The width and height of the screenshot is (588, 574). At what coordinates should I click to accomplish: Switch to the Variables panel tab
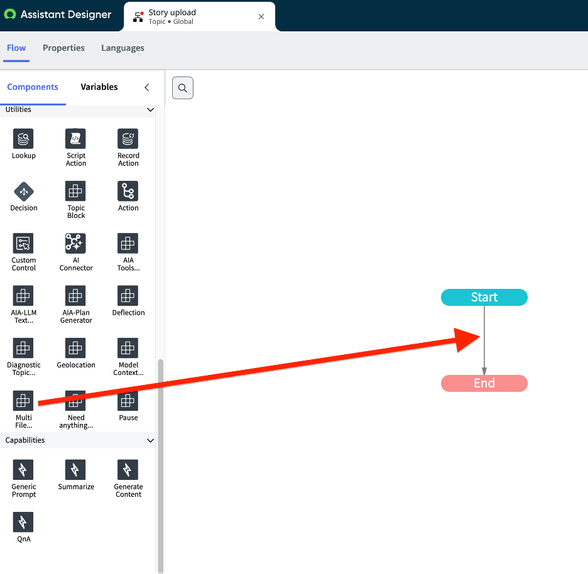coord(99,87)
